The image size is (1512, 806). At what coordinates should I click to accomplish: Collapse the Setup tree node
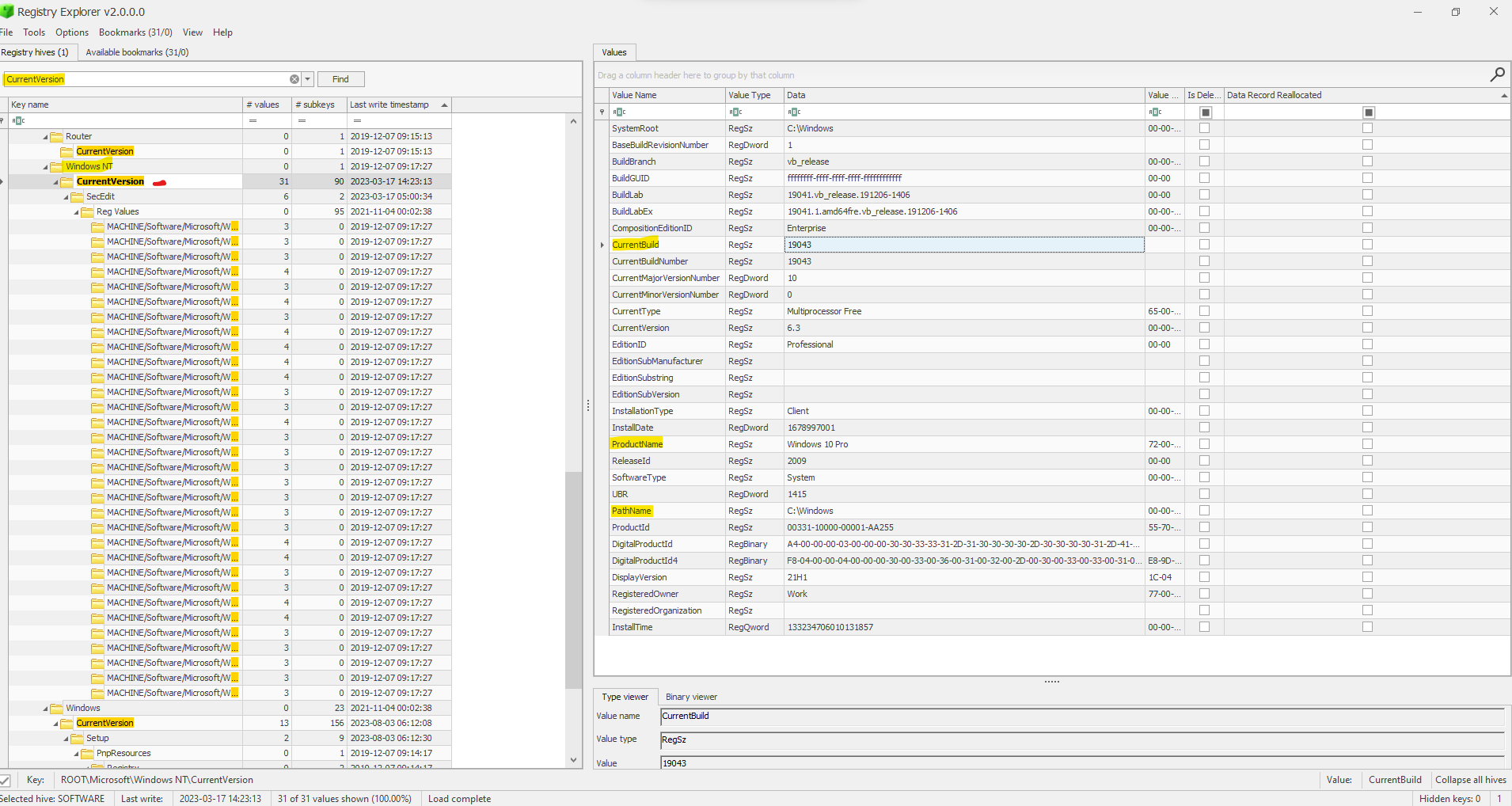[x=66, y=739]
